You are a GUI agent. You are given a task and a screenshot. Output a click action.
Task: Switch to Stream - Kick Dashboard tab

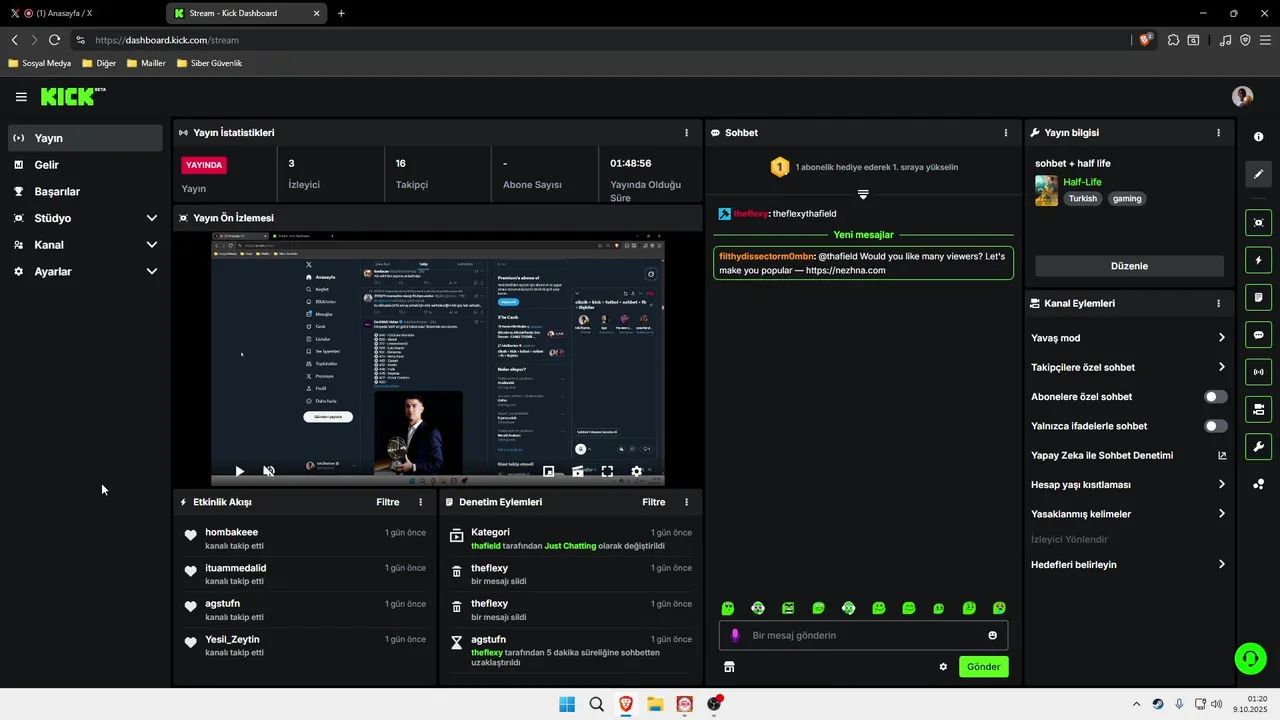245,13
